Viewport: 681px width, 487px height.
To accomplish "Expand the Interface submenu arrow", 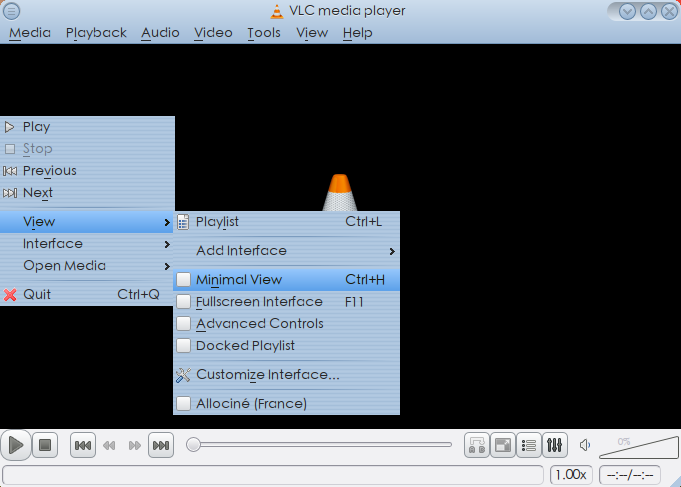I will click(x=167, y=245).
